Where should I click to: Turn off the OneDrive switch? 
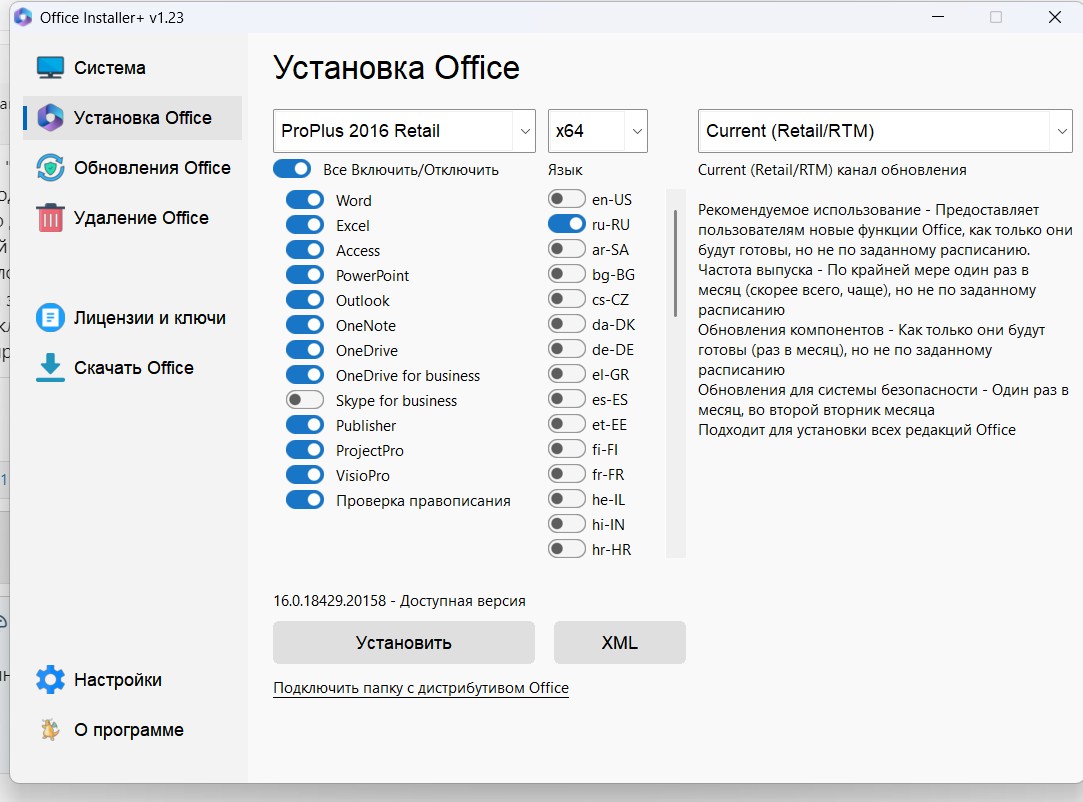click(305, 350)
